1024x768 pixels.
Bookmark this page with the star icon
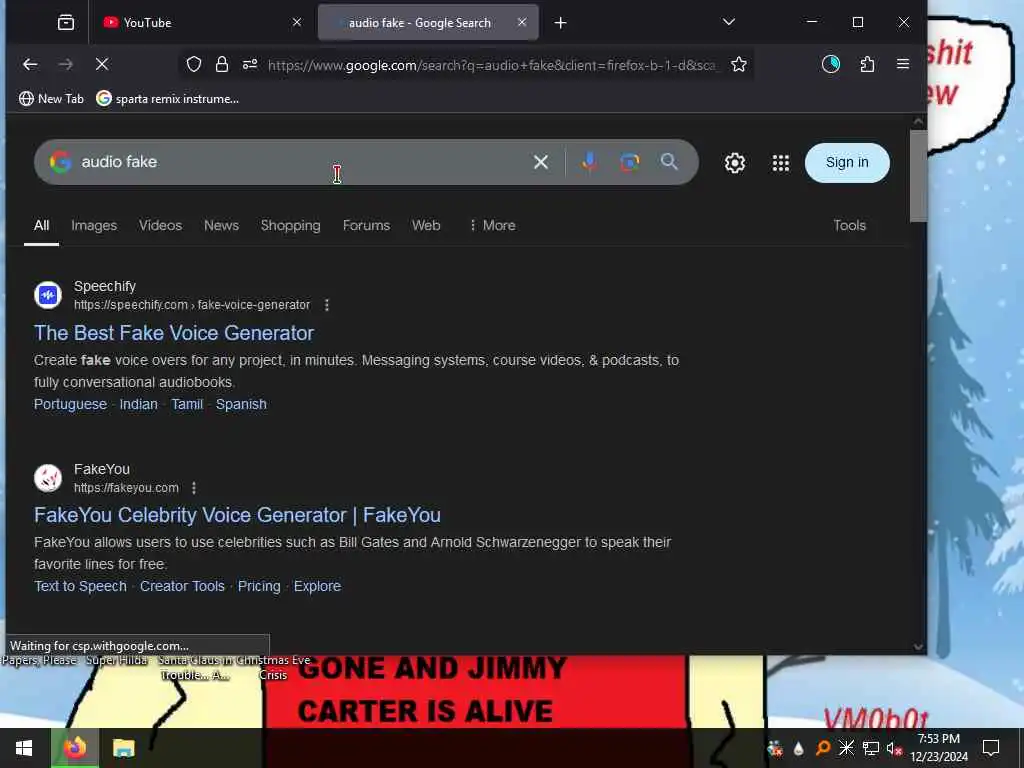pyautogui.click(x=739, y=64)
